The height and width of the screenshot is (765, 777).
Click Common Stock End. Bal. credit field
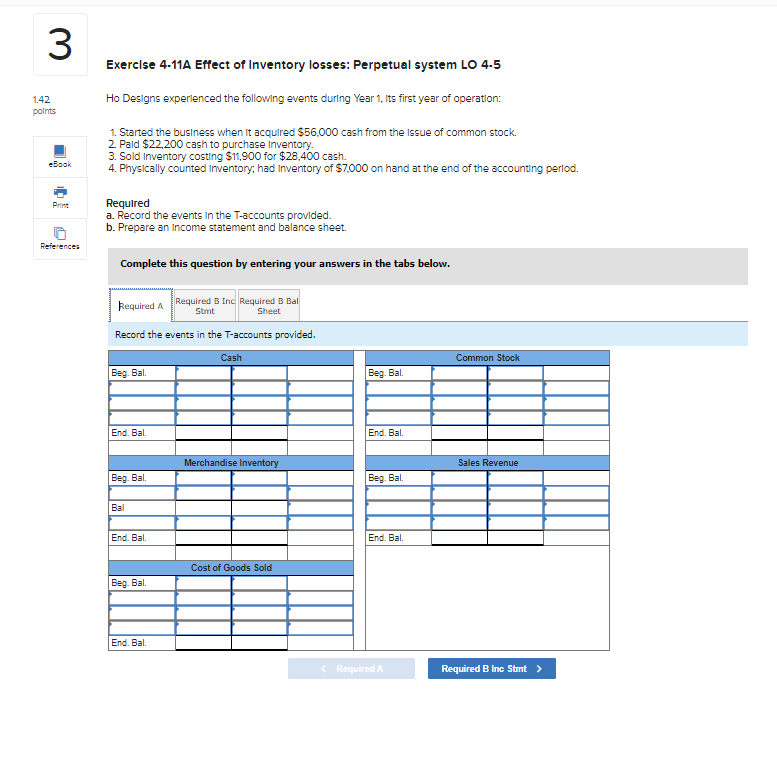[x=515, y=433]
